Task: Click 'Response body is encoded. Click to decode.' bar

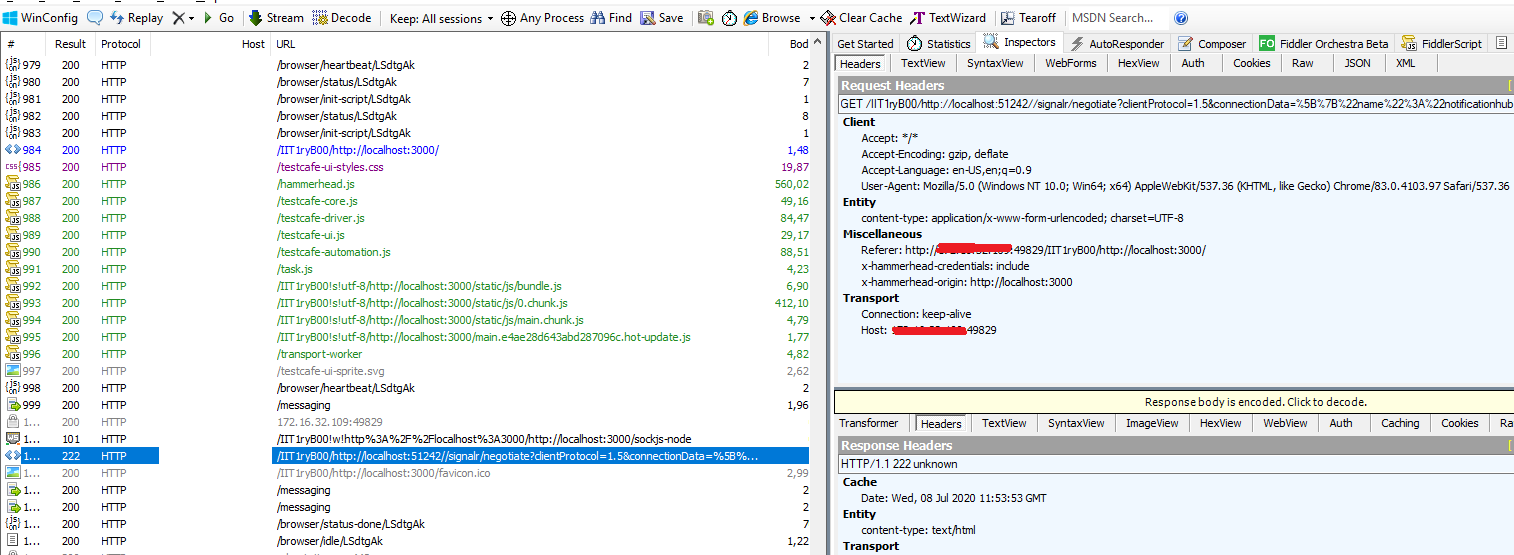Action: 1173,402
